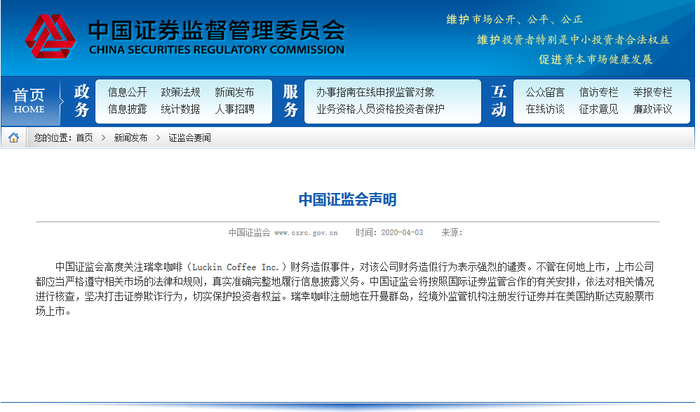
Task: Click the 服务 section label
Action: click(290, 101)
